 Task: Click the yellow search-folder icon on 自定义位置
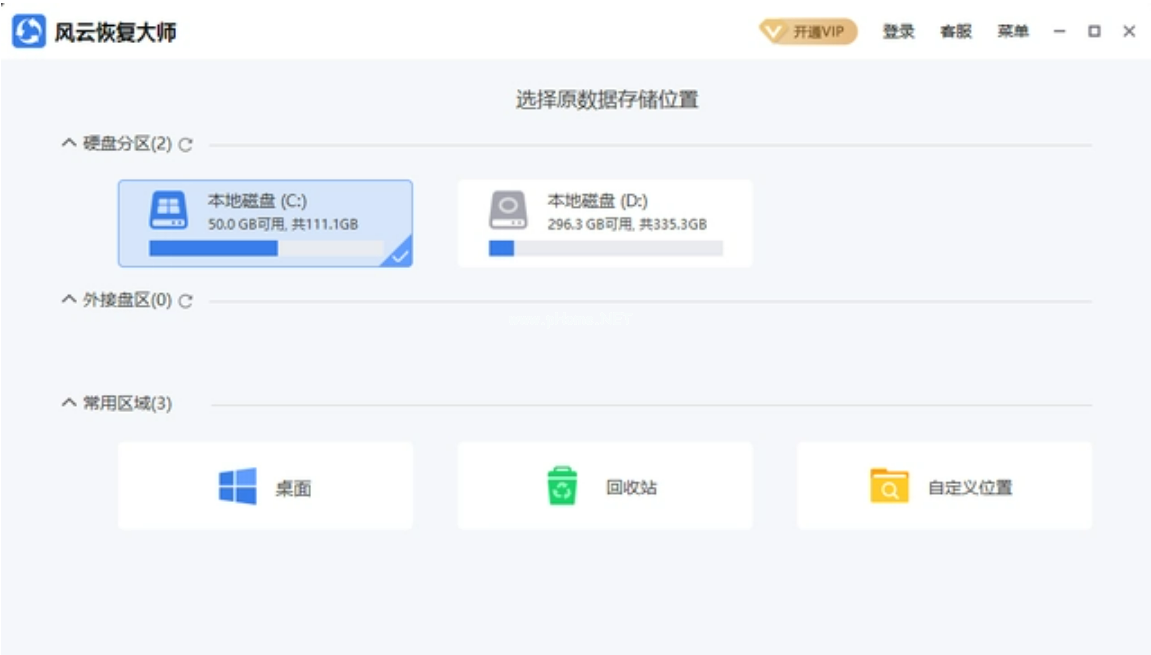tap(890, 484)
